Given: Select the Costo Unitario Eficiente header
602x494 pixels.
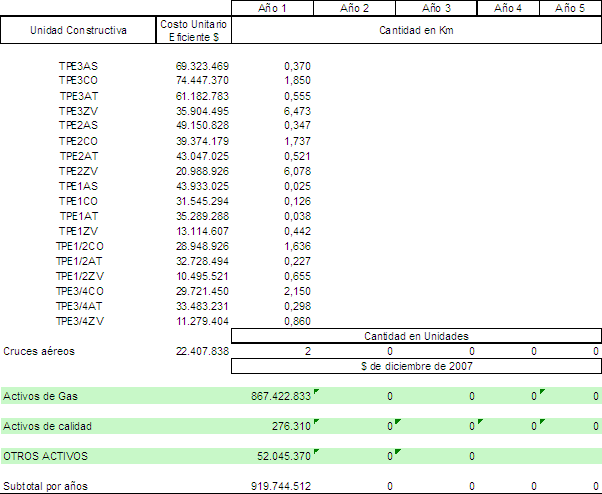Looking at the screenshot, I should click(194, 31).
